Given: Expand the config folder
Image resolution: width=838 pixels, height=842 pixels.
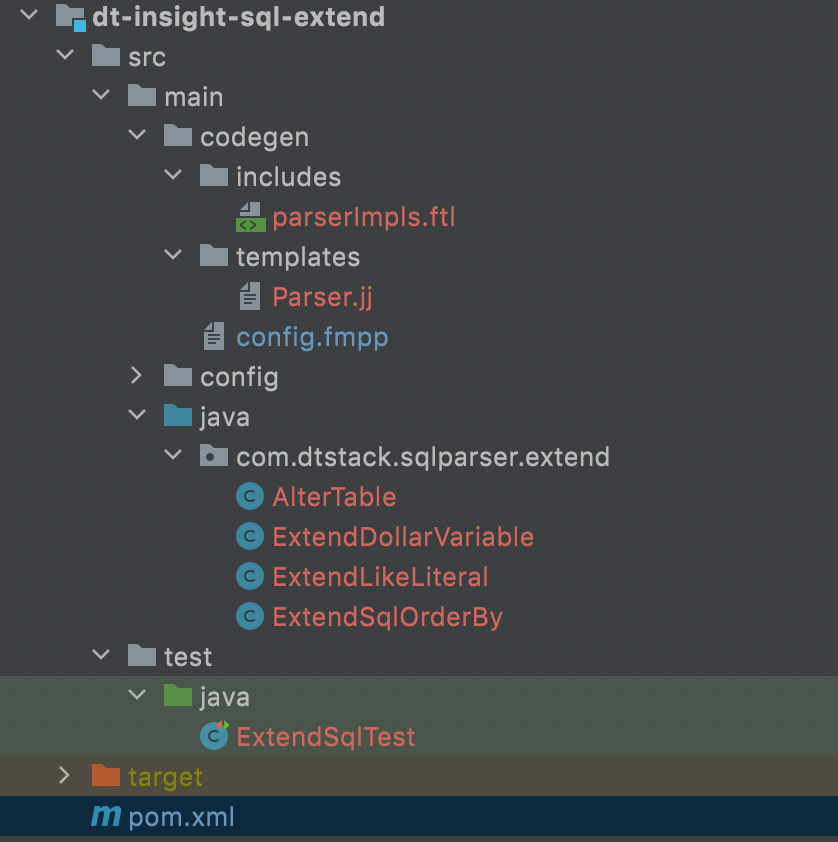Looking at the screenshot, I should tap(136, 375).
